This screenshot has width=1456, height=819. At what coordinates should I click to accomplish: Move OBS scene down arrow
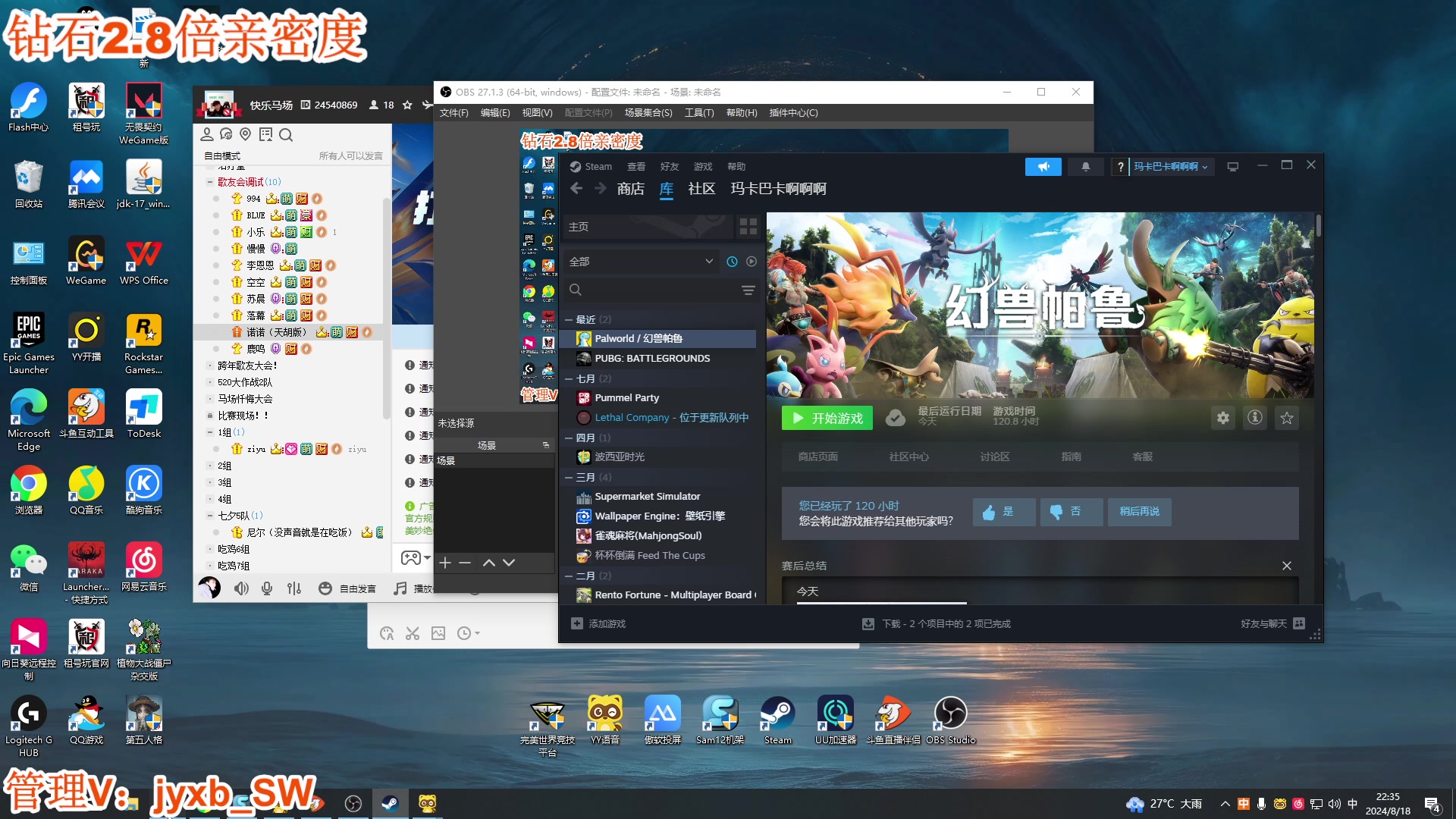[x=509, y=563]
